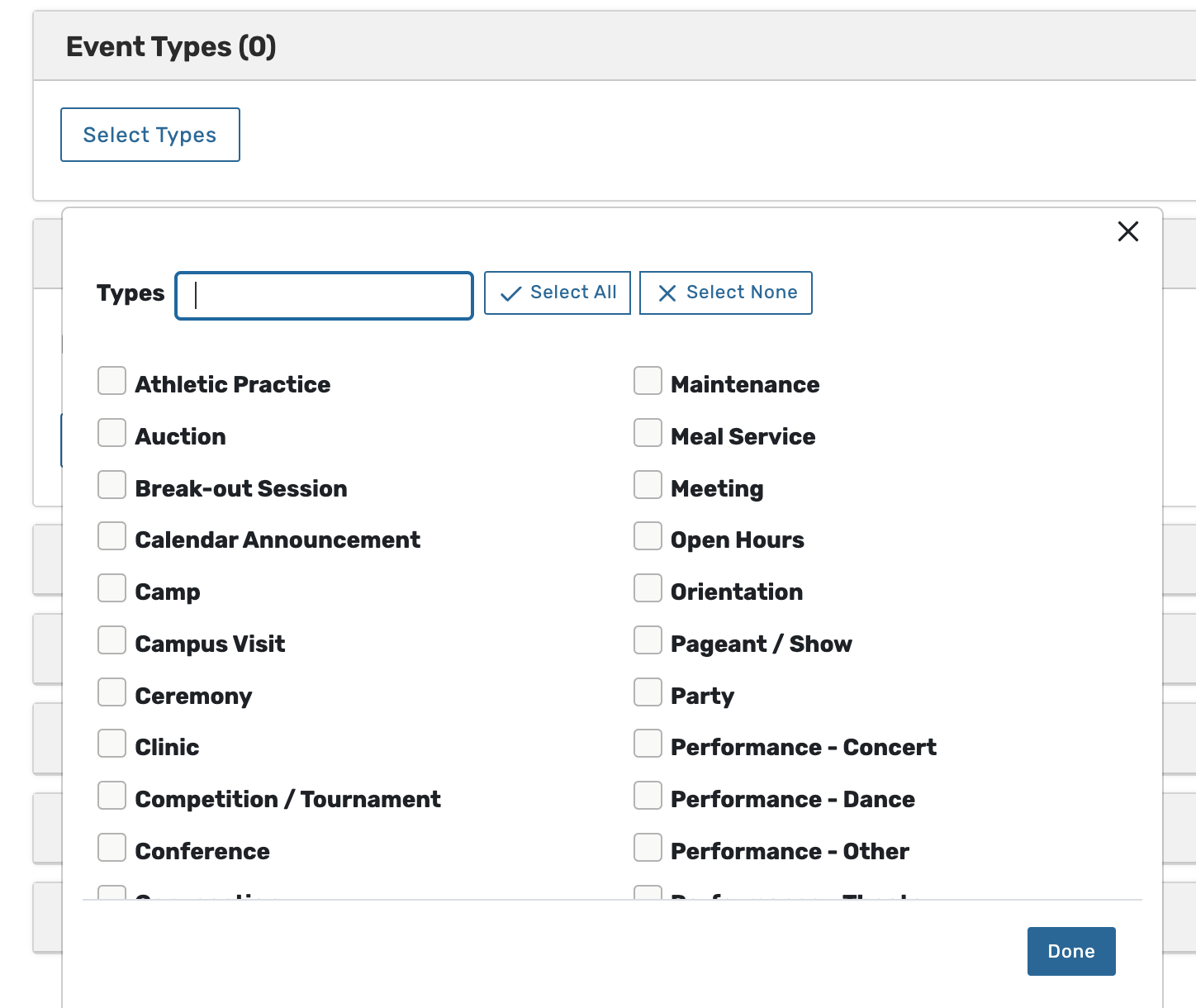
Task: Toggle the Pageant / Show checkbox
Action: pos(648,640)
